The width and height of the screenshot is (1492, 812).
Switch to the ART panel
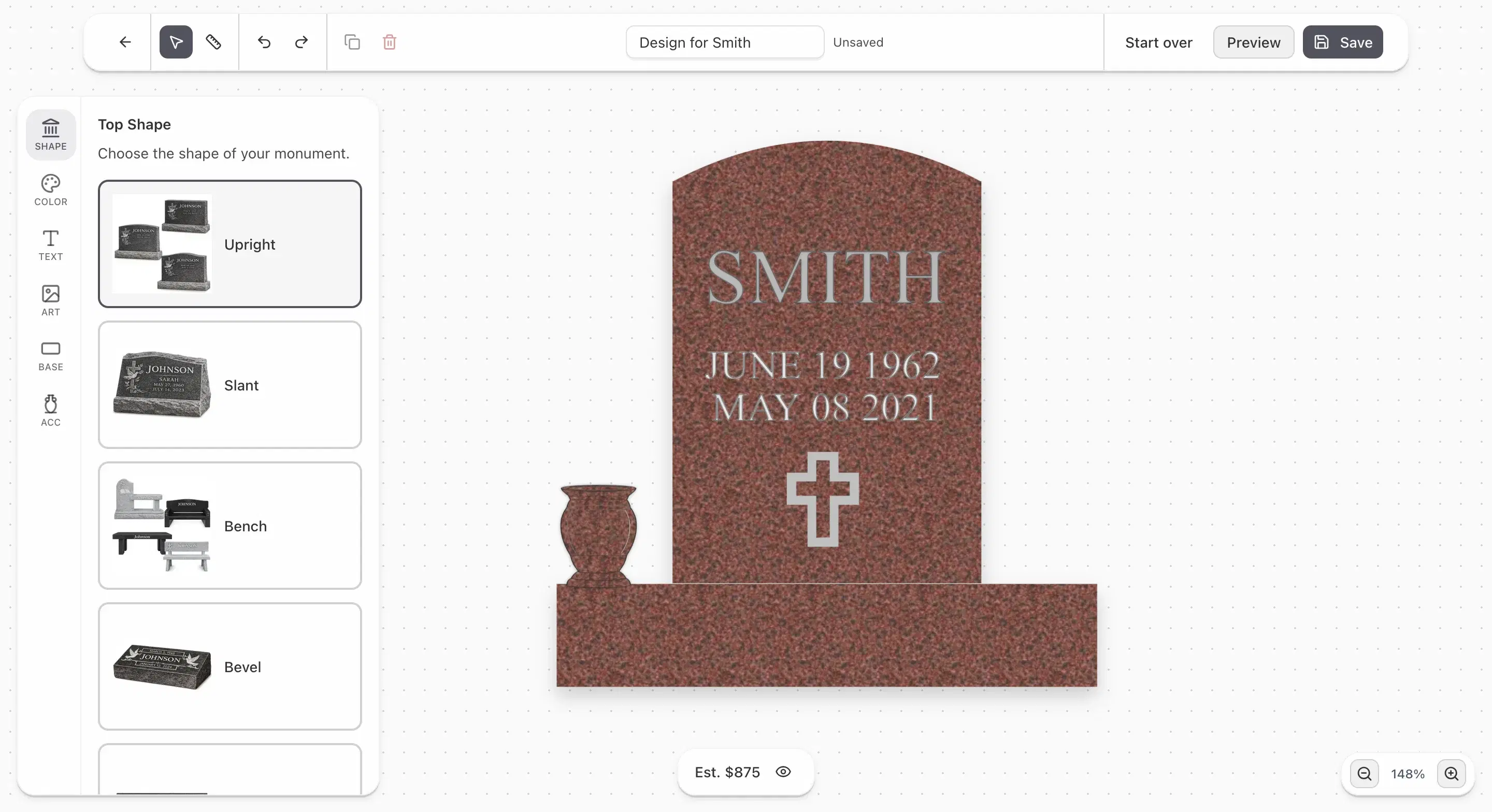pyautogui.click(x=50, y=300)
